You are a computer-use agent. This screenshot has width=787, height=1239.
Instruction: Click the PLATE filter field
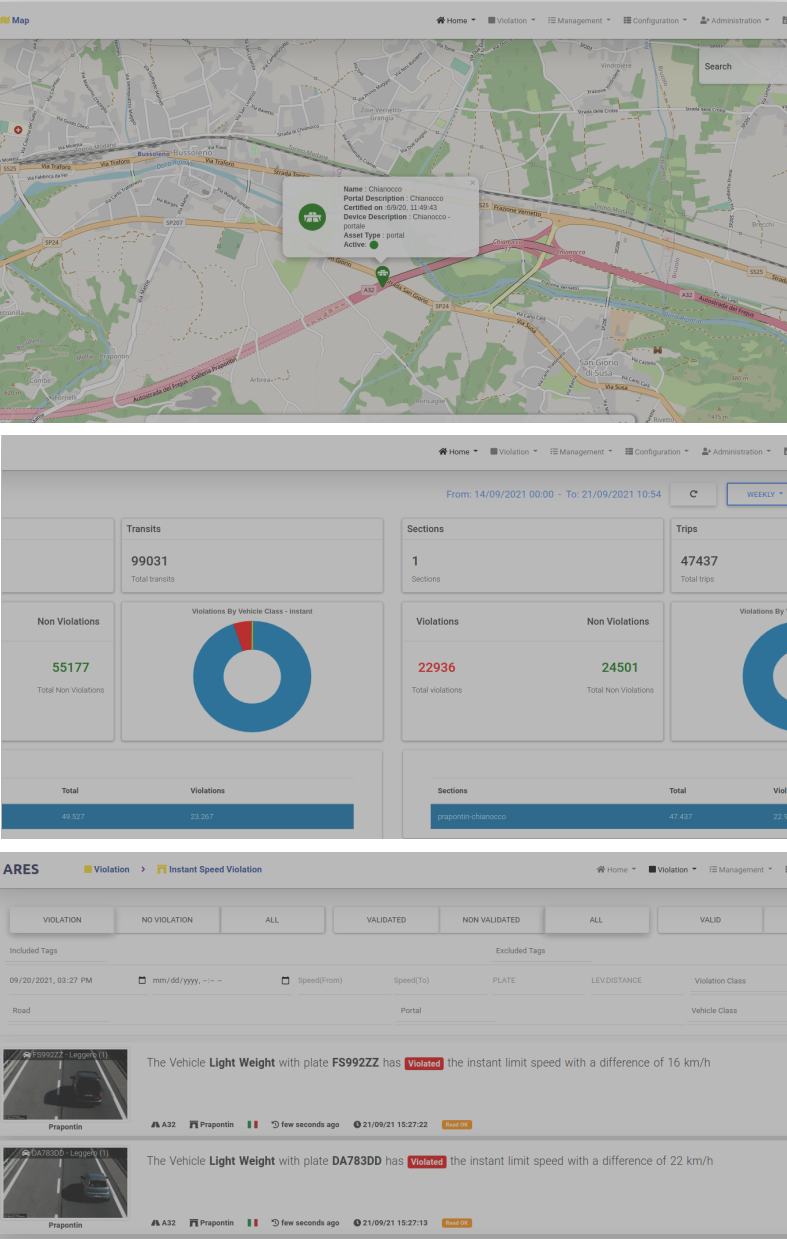tap(536, 981)
